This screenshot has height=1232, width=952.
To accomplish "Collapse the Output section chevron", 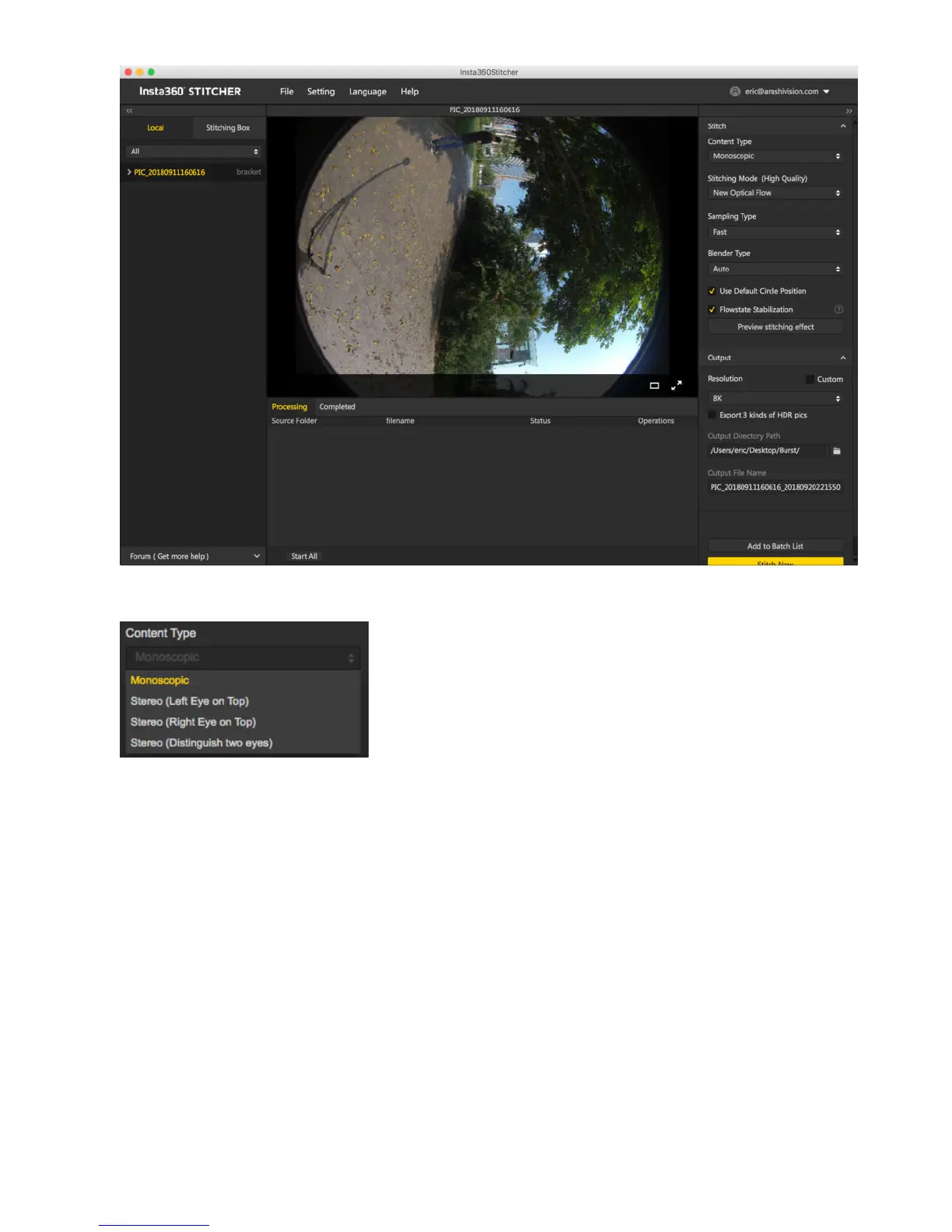I will (x=843, y=358).
